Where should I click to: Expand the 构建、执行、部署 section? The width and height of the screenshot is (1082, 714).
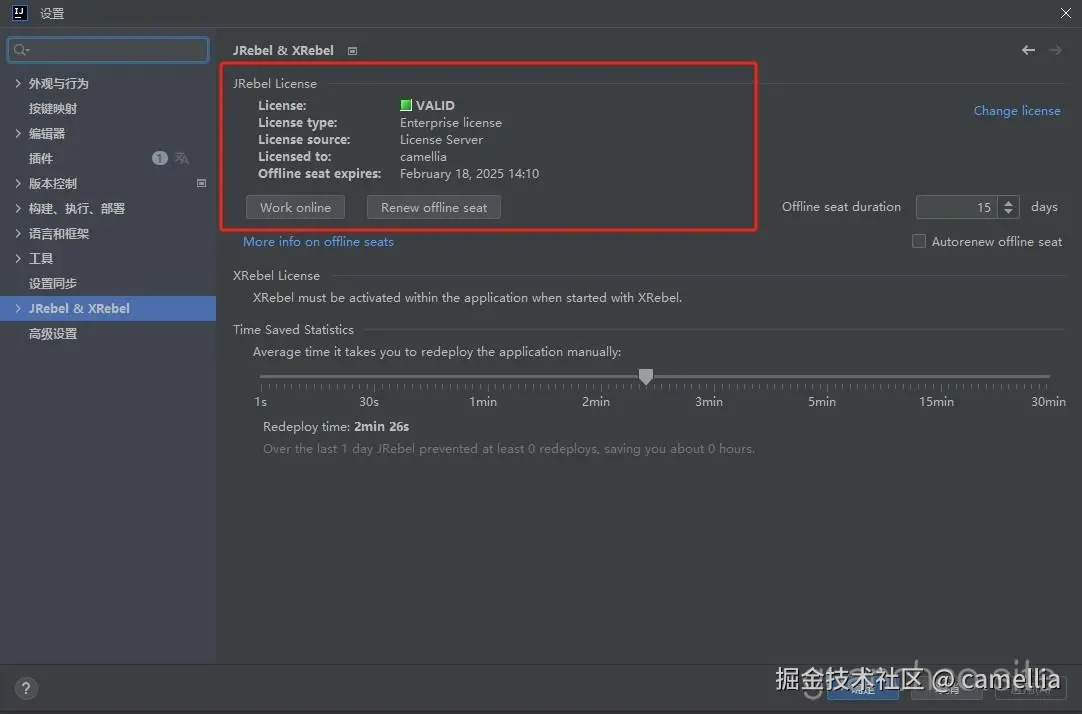click(18, 208)
